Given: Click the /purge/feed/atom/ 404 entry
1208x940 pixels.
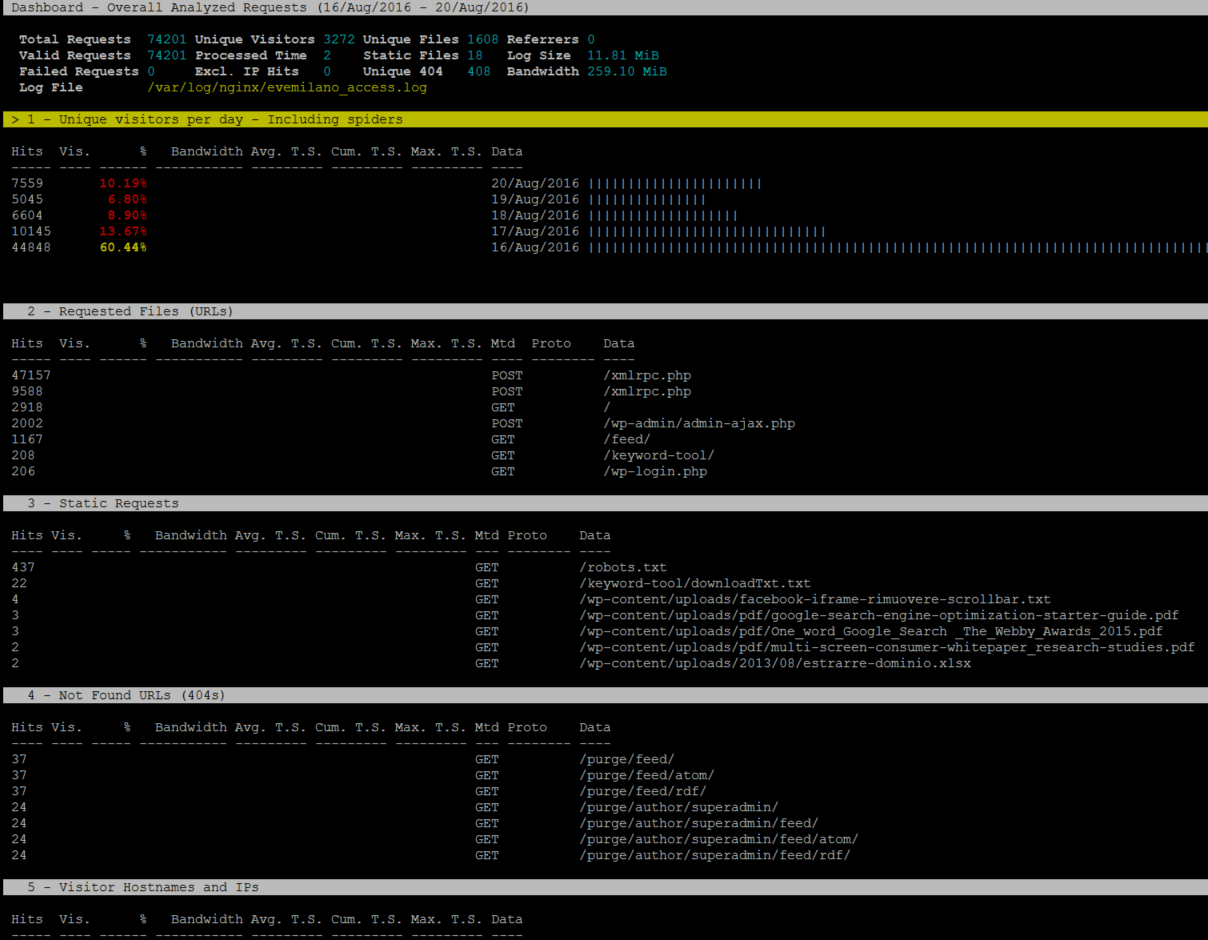Looking at the screenshot, I should [x=647, y=776].
